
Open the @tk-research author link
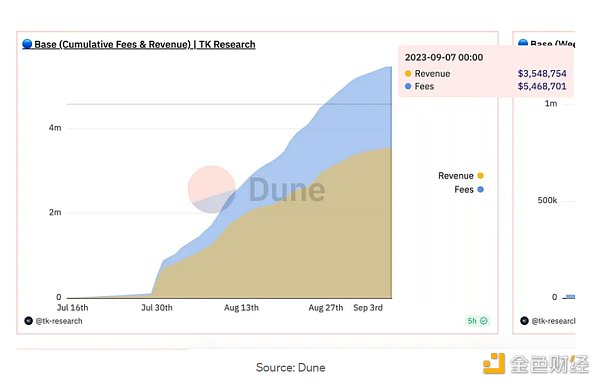click(59, 321)
